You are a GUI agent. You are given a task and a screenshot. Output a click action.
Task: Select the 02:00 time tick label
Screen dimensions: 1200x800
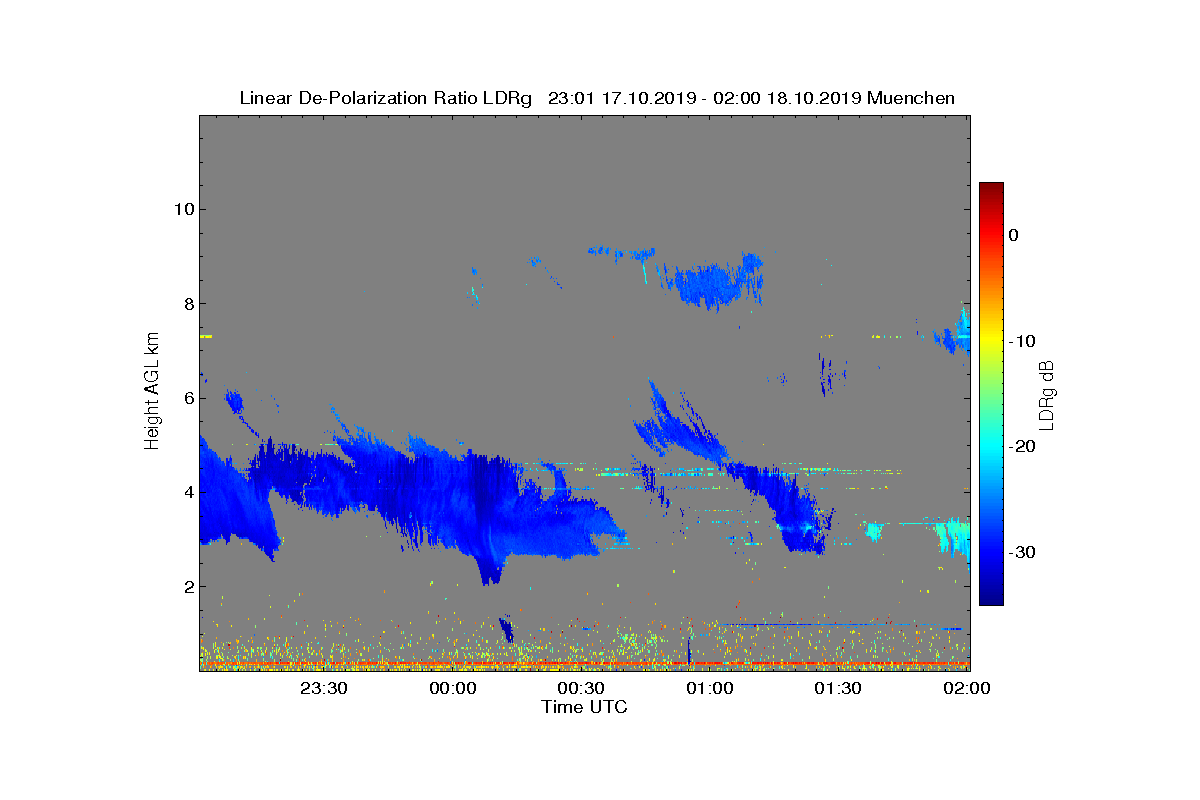pos(967,688)
